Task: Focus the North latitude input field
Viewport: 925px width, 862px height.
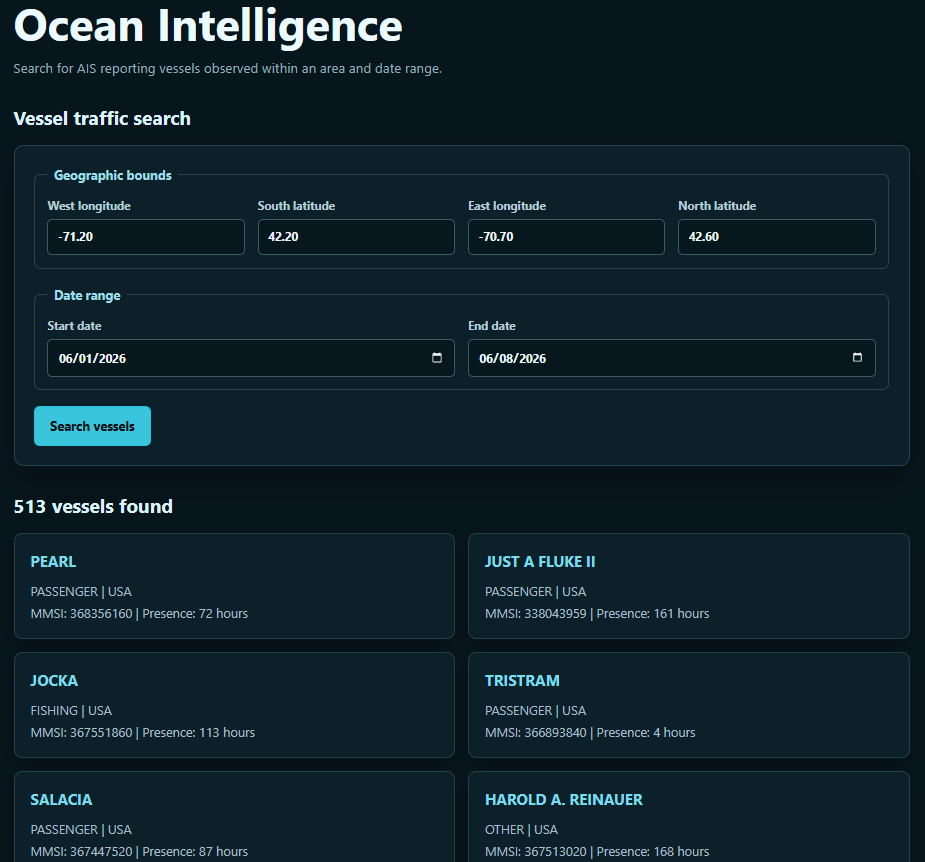Action: coord(777,237)
